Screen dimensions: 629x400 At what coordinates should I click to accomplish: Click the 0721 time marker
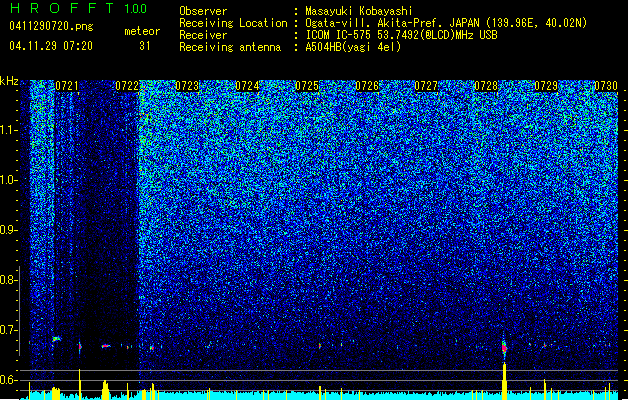[x=67, y=86]
